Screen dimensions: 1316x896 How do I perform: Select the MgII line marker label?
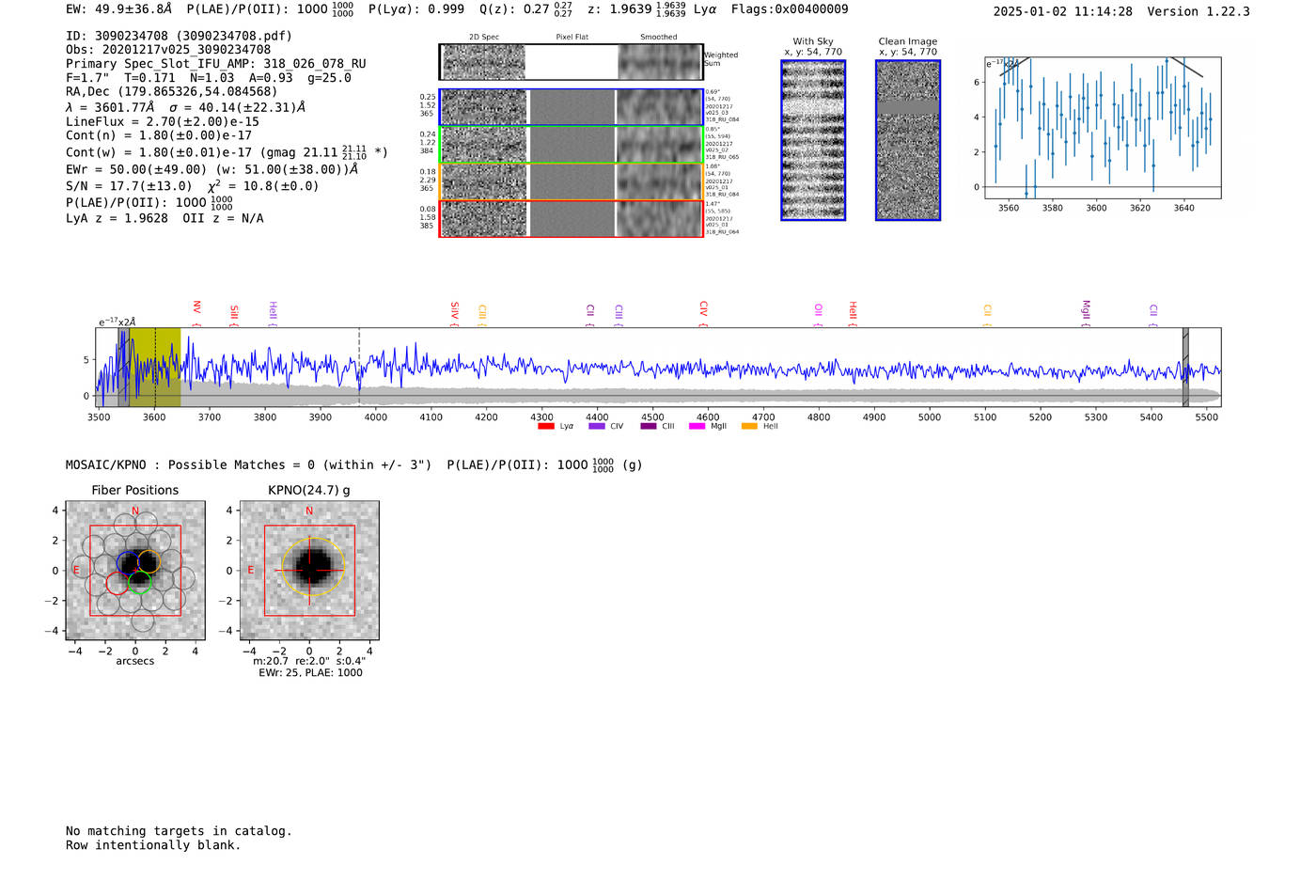1086,309
